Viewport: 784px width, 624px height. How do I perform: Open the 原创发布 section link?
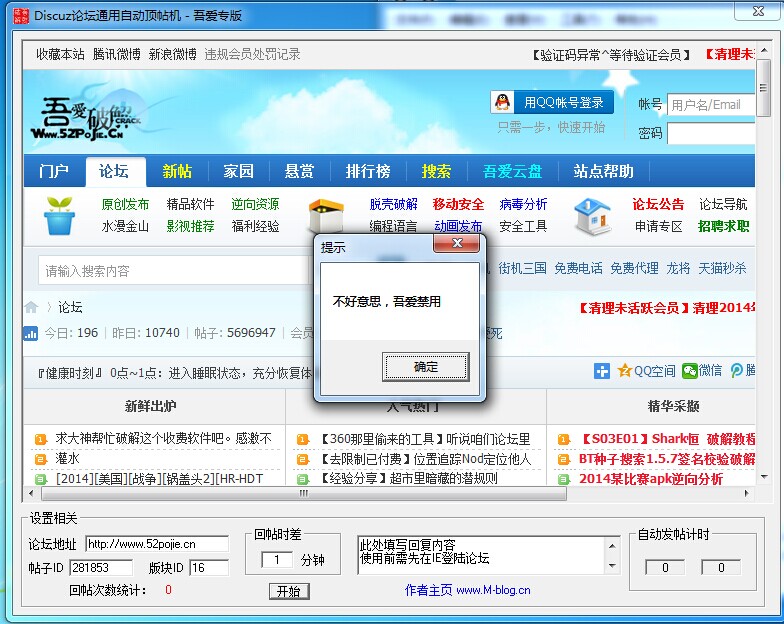[x=125, y=204]
